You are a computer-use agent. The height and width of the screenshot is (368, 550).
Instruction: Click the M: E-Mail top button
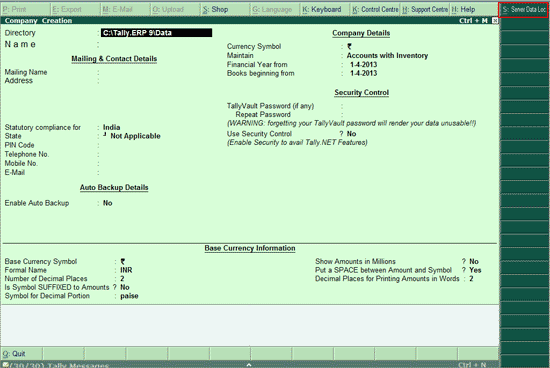(126, 9)
